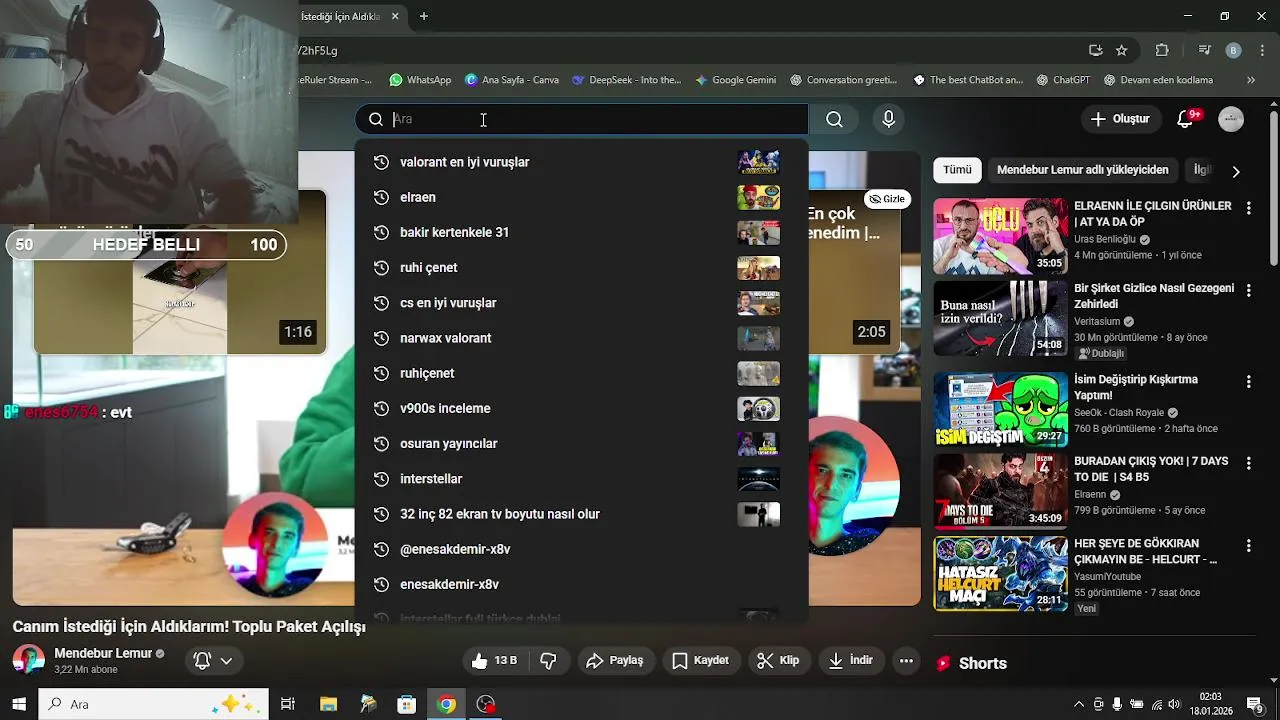Click 32 inç 82 ekran tv suggestion

(581, 514)
